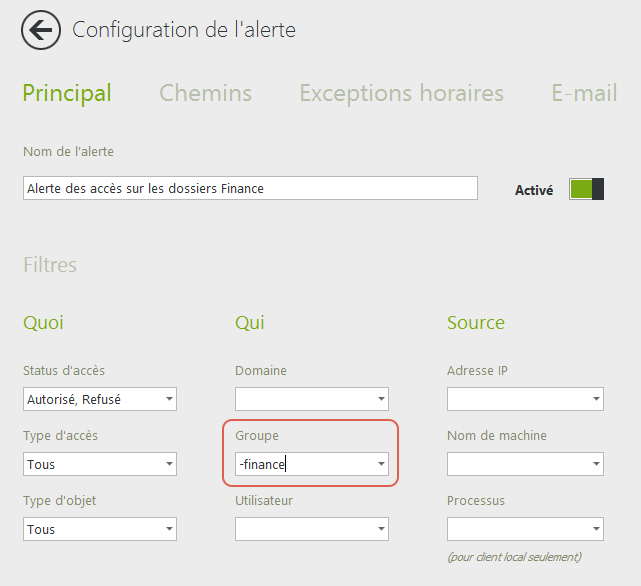Screen dimensions: 641x586
Task: Open the Domaine dropdown arrow
Action: (x=380, y=400)
